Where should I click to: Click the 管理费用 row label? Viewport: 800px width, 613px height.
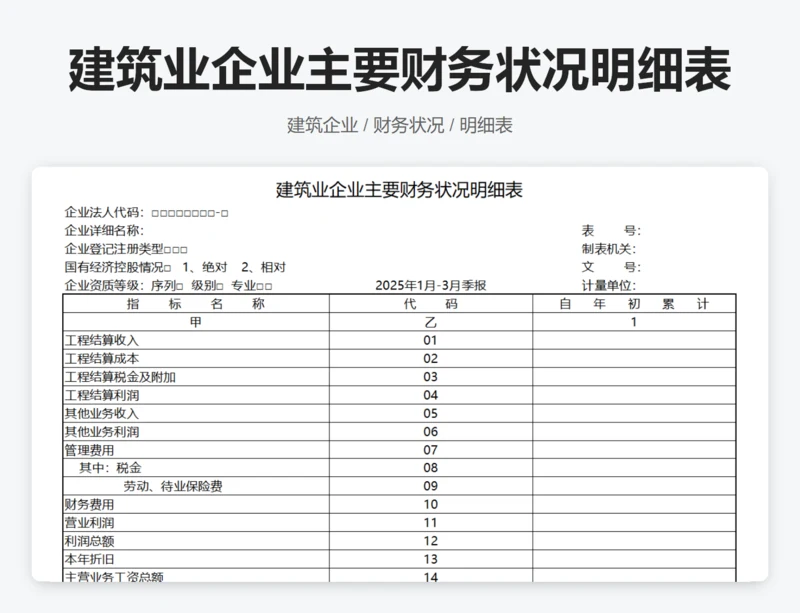tap(89, 450)
